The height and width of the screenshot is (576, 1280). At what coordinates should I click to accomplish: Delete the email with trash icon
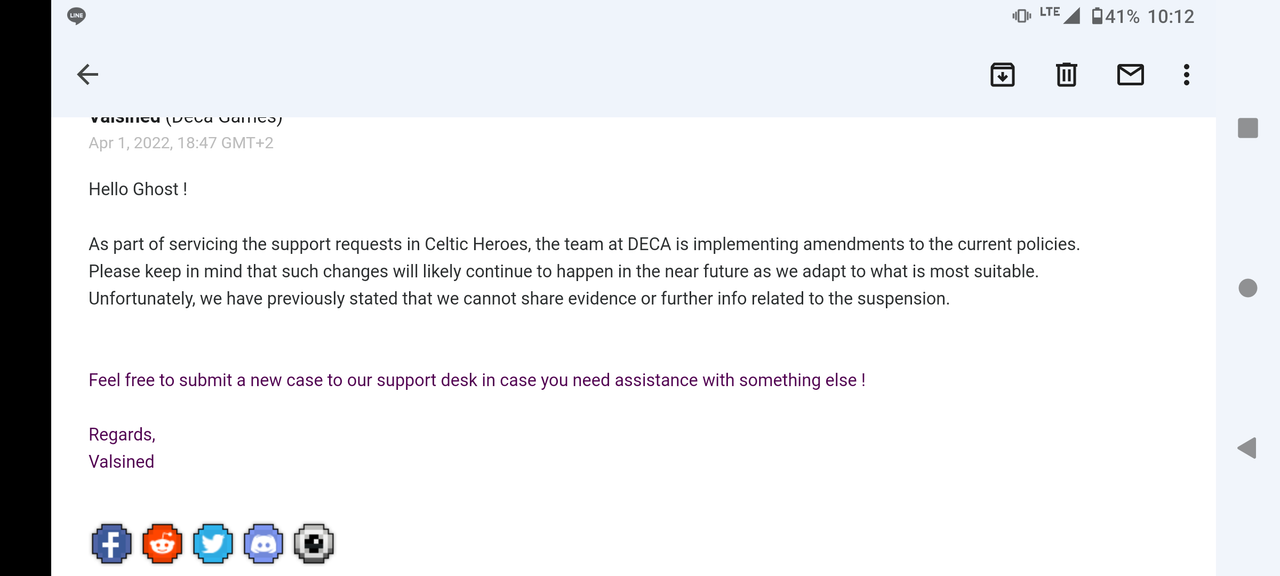pyautogui.click(x=1066, y=74)
